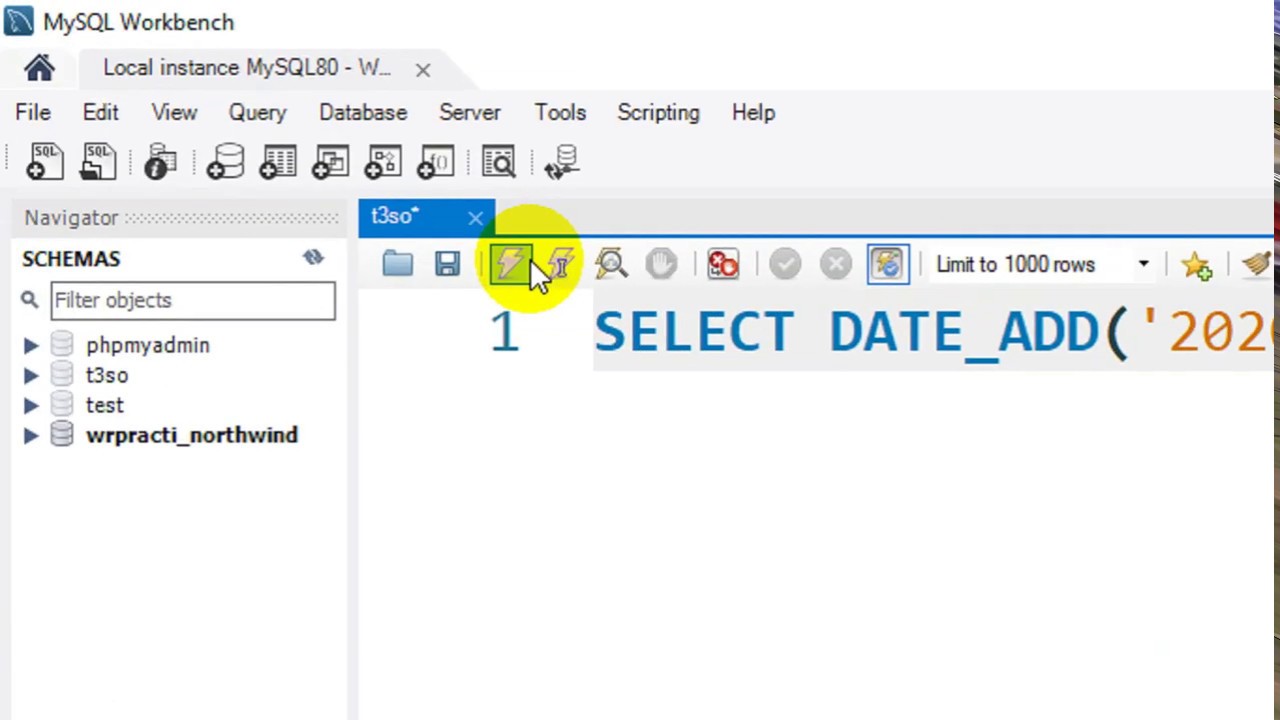Execute the query with lightning bolt
This screenshot has height=720, width=1280.
pos(510,264)
